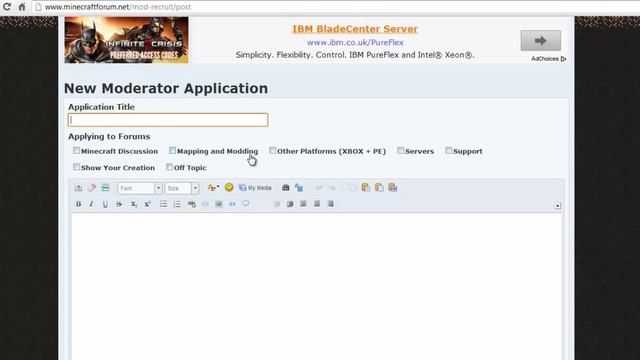The height and width of the screenshot is (360, 640).
Task: Check the Off Topic checkbox
Action: click(169, 167)
